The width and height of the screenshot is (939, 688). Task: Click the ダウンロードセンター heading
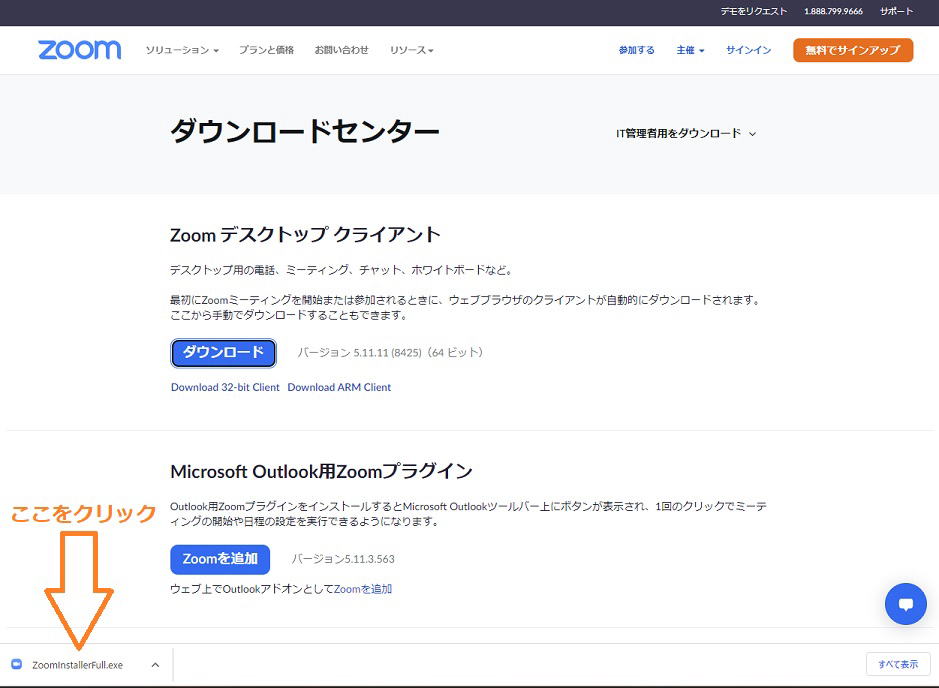305,131
